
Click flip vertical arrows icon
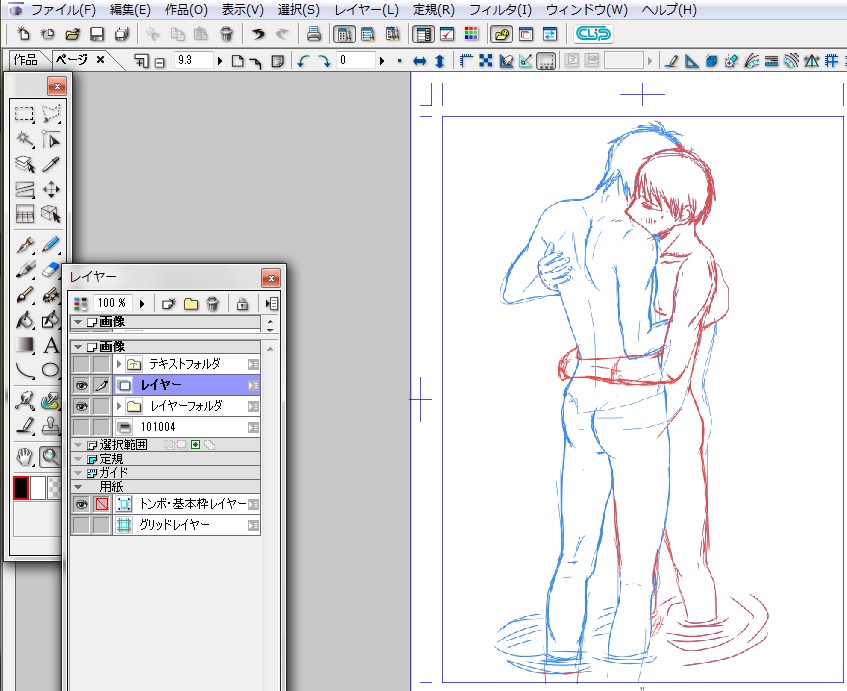click(x=440, y=61)
